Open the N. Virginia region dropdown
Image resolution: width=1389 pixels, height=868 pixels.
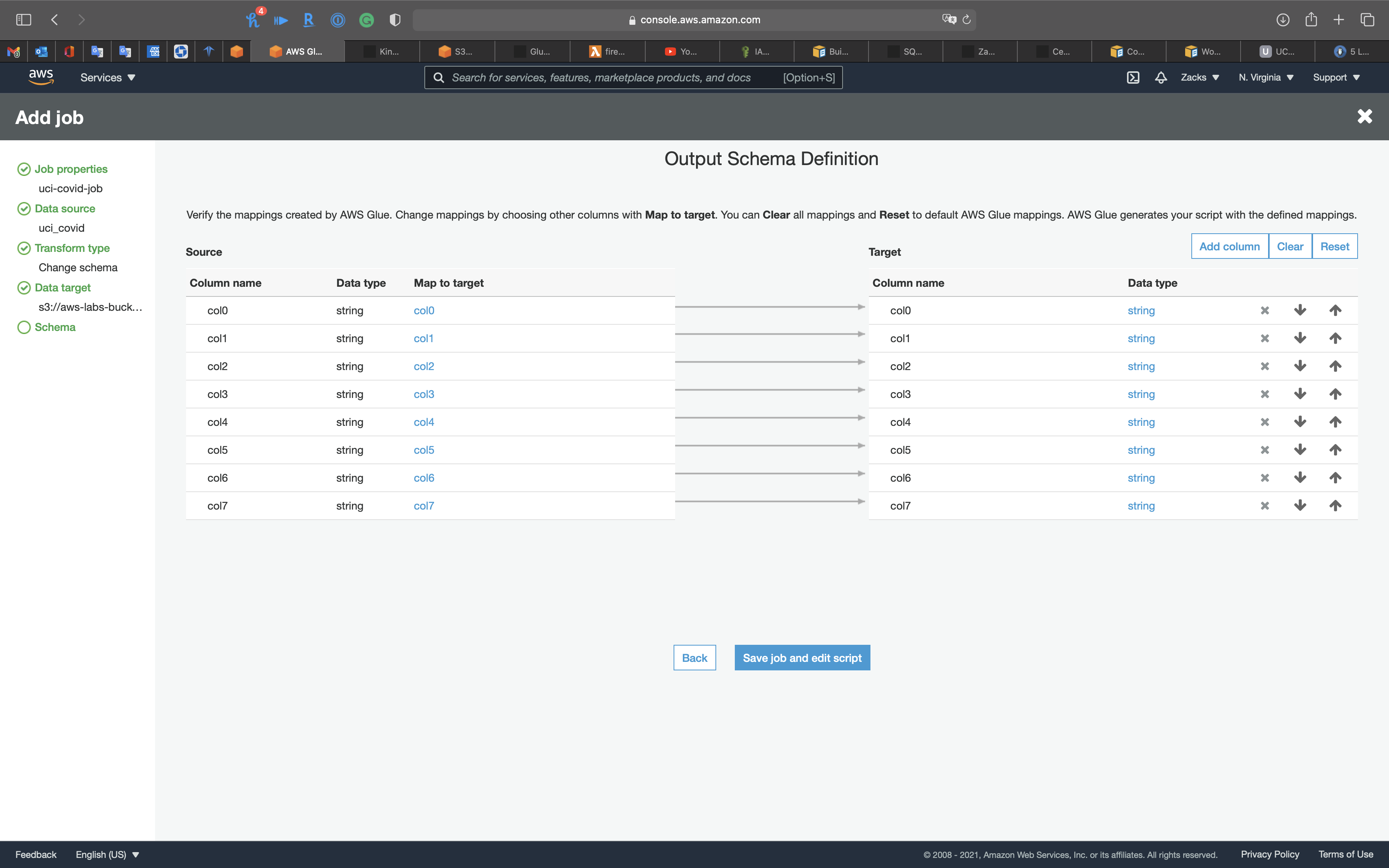(x=1266, y=77)
